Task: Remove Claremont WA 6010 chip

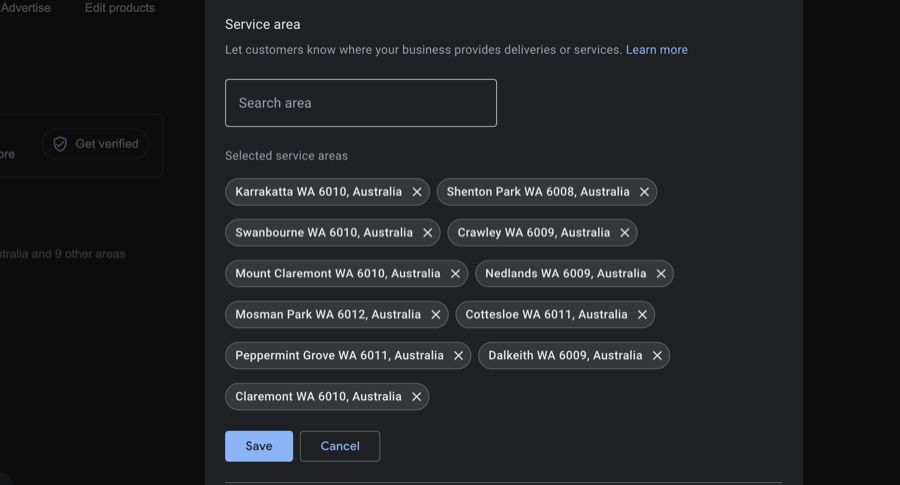Action: [x=416, y=397]
